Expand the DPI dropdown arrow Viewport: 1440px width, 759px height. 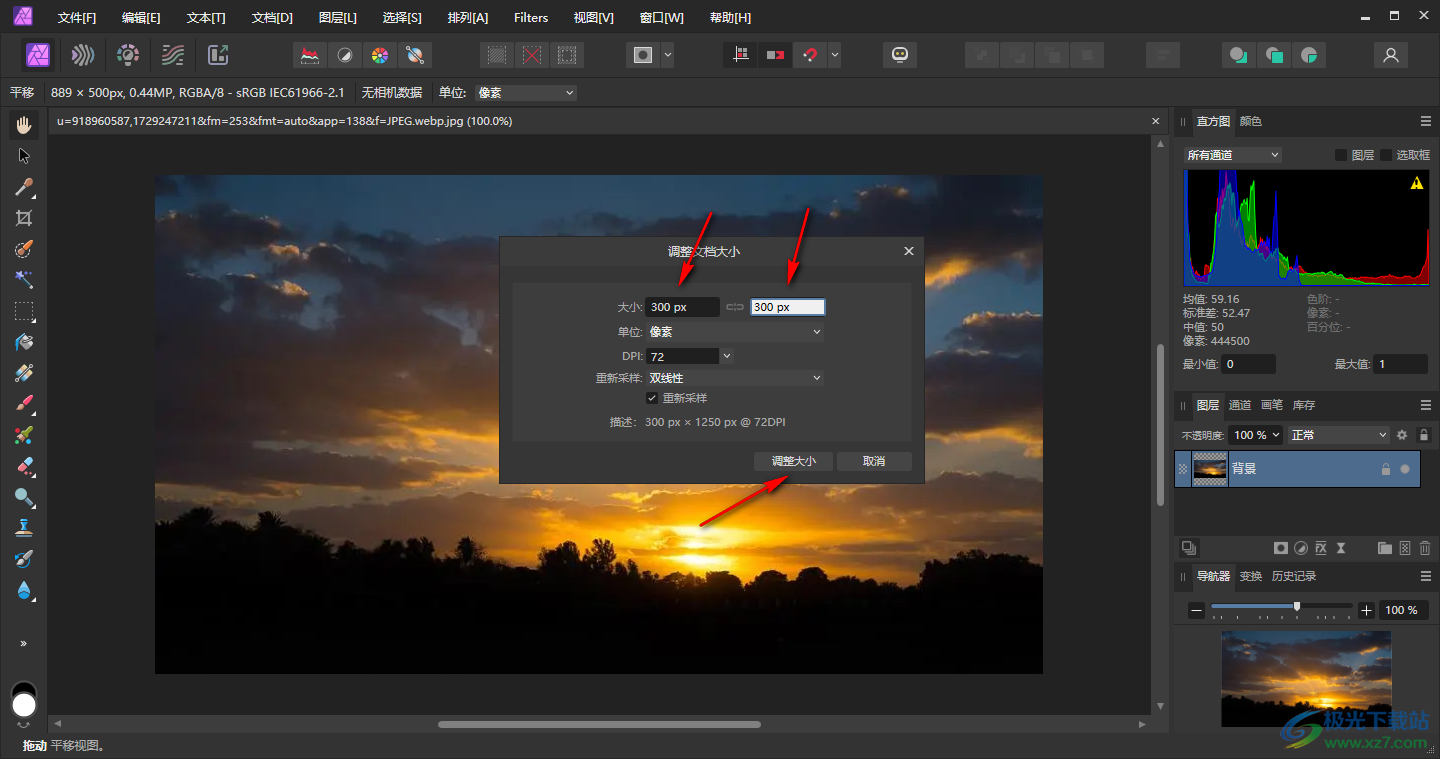point(727,356)
